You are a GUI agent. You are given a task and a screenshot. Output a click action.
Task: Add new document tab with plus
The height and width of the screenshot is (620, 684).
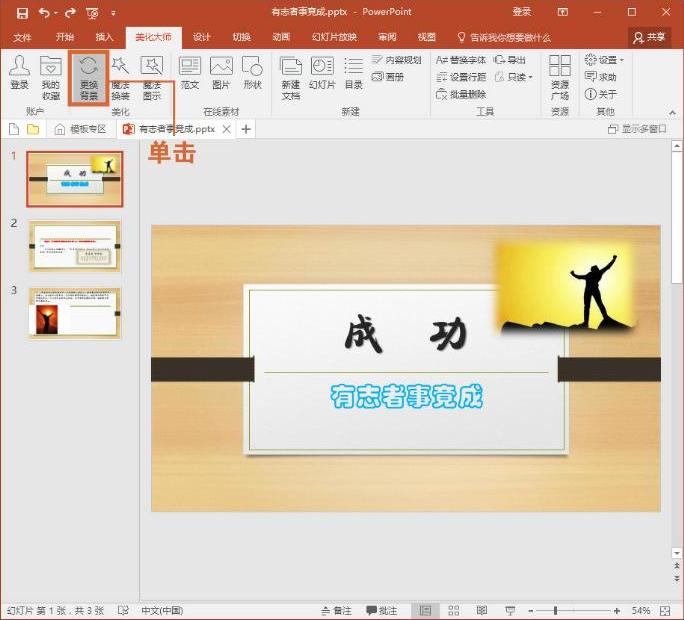246,129
